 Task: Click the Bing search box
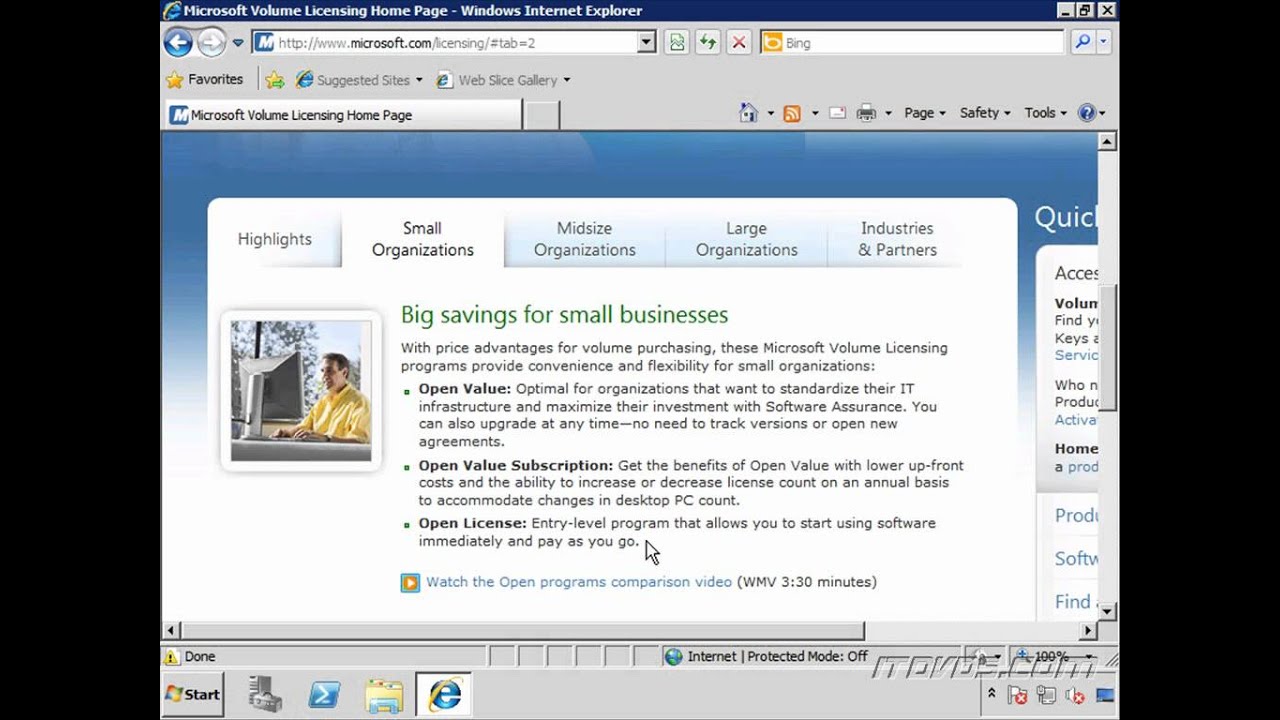pyautogui.click(x=912, y=43)
